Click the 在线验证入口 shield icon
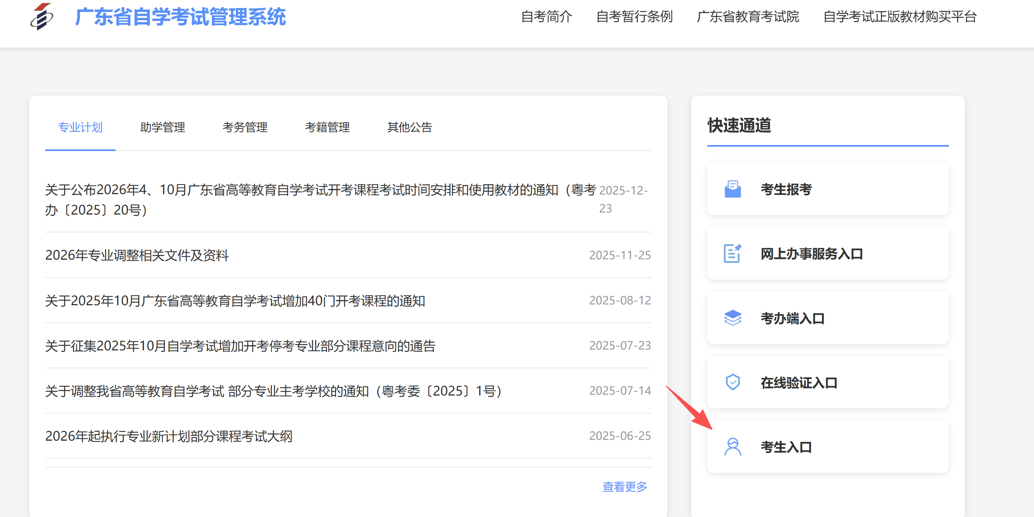Image resolution: width=1034 pixels, height=517 pixels. [x=732, y=382]
